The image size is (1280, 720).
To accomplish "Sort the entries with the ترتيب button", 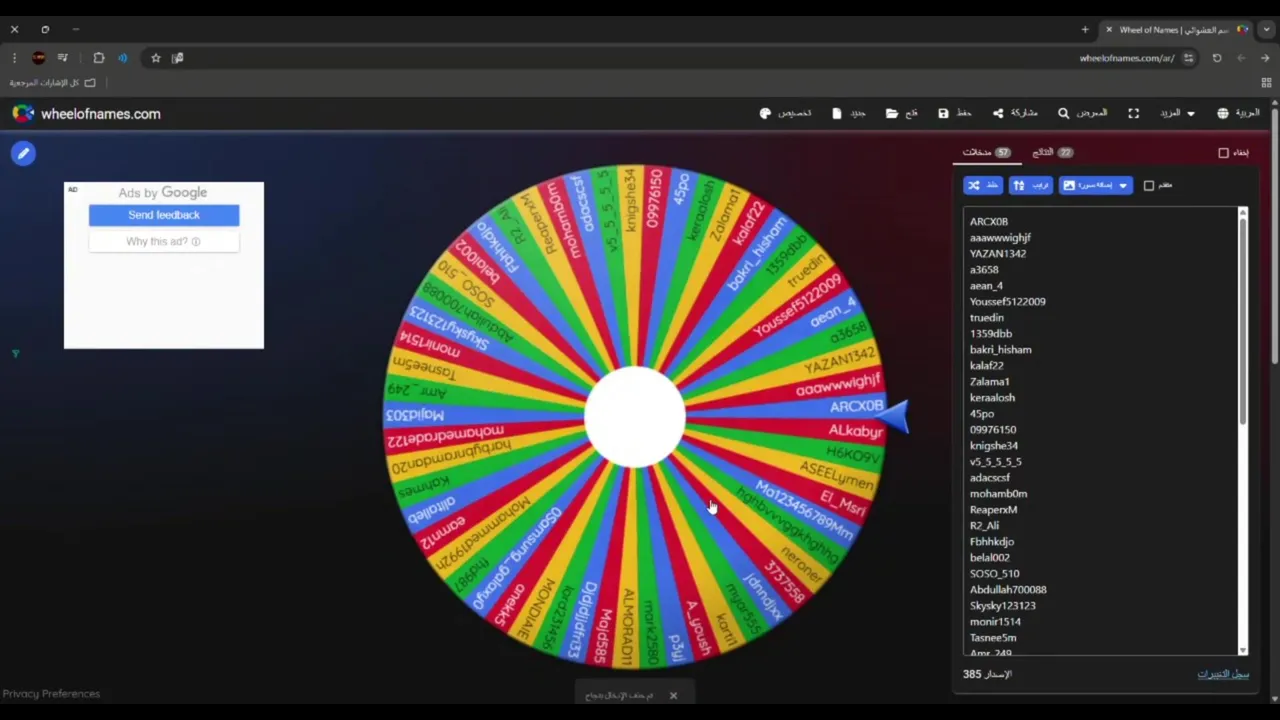I will pyautogui.click(x=1031, y=185).
